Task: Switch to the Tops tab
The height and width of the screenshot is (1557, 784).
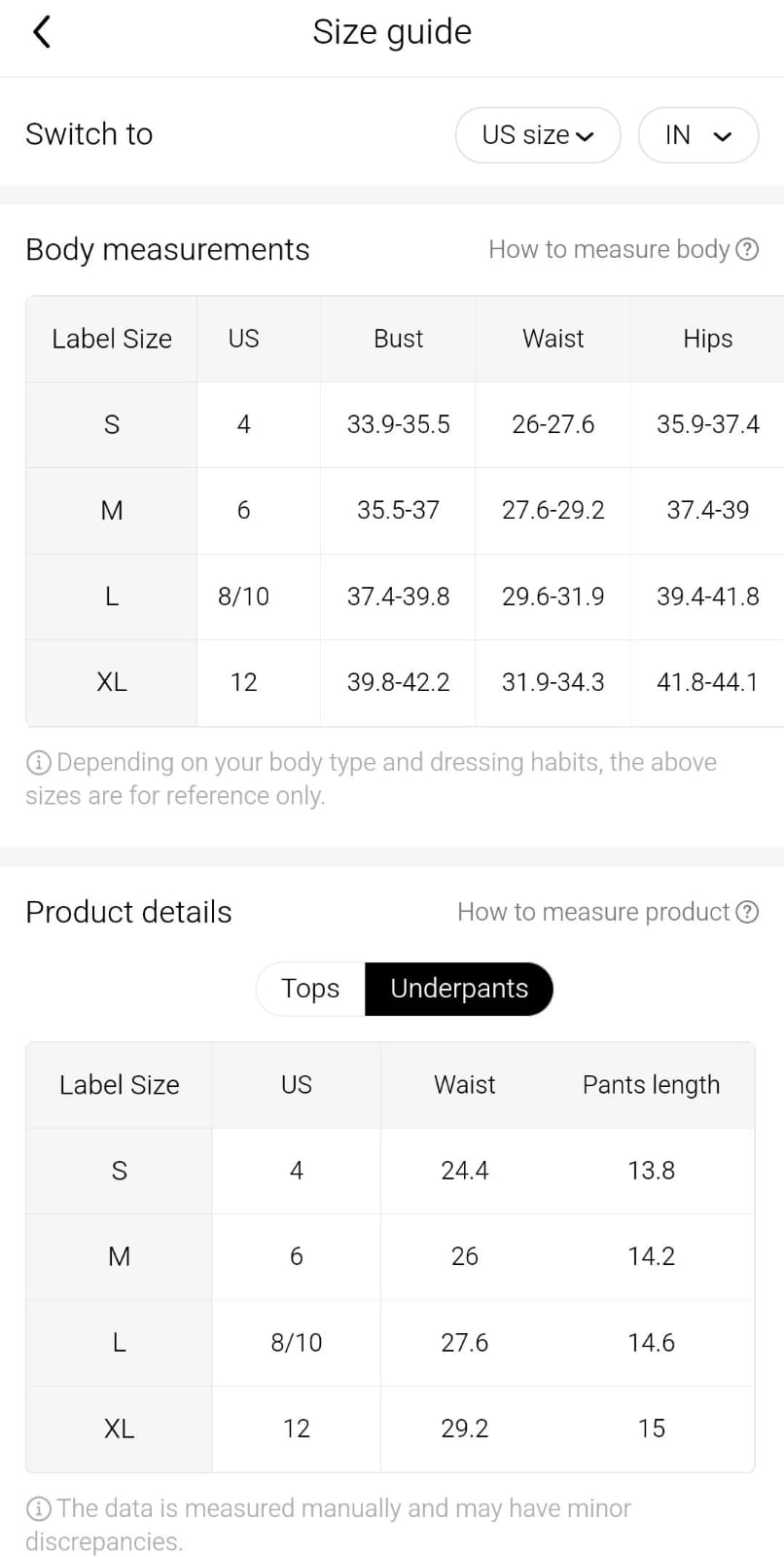Action: (x=310, y=989)
